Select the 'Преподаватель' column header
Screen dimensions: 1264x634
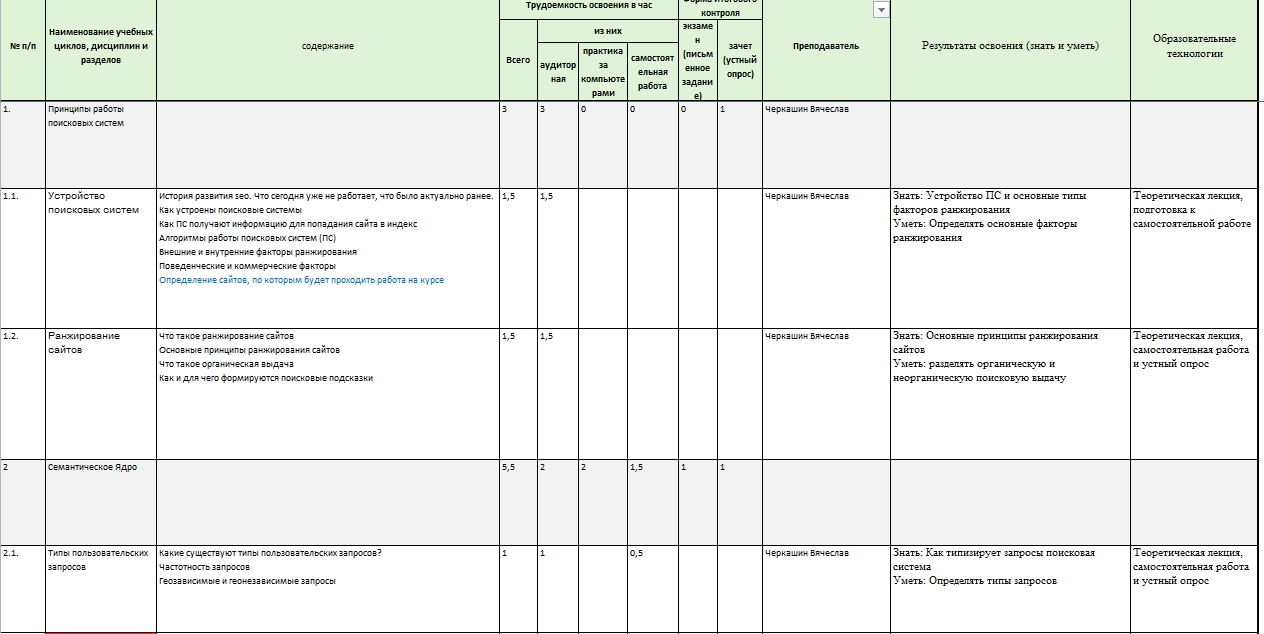[826, 46]
